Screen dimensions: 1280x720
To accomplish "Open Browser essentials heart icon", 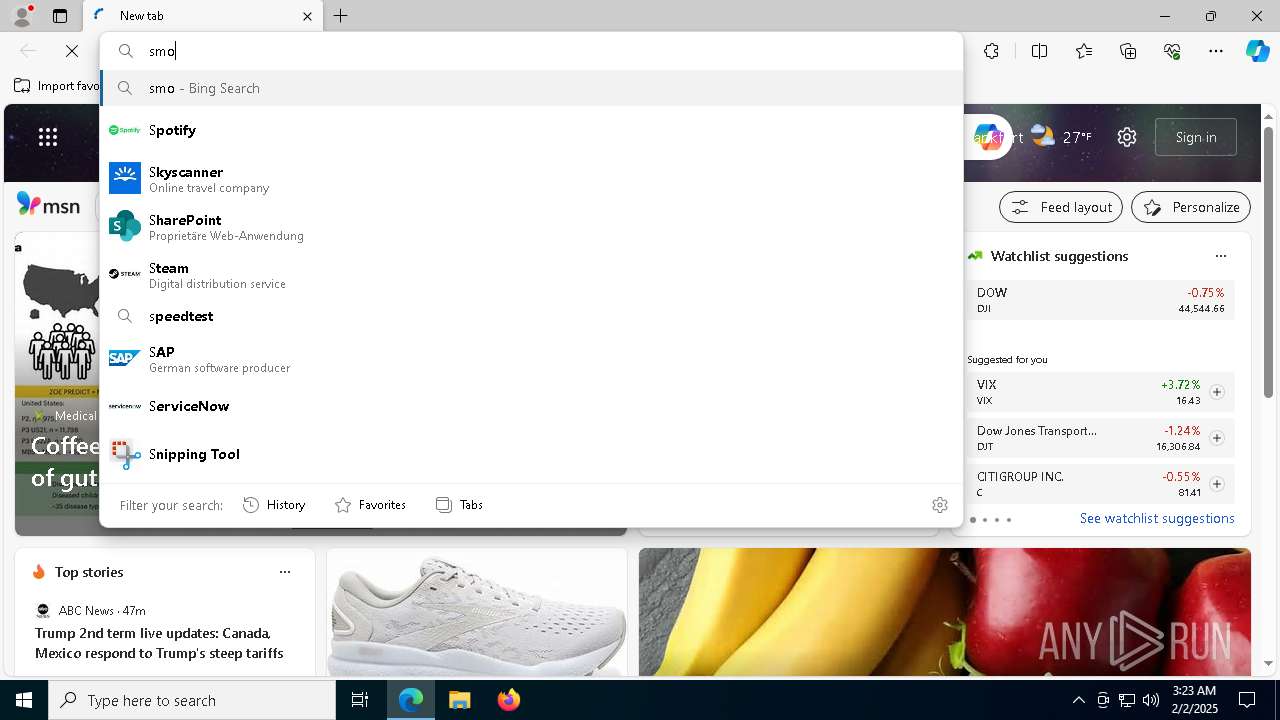I will pyautogui.click(x=1172, y=51).
